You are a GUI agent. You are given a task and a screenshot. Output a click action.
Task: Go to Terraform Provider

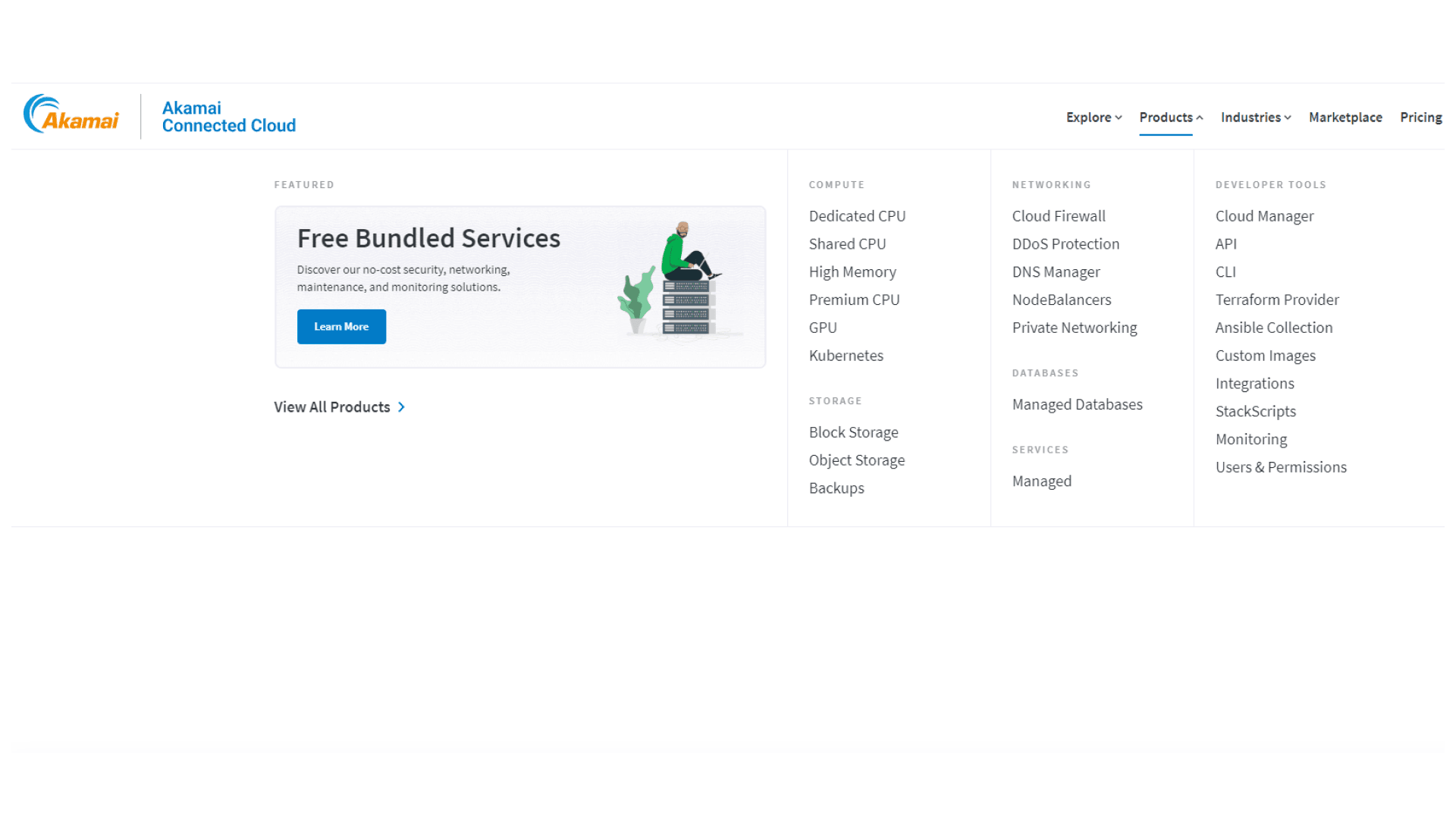tap(1277, 300)
